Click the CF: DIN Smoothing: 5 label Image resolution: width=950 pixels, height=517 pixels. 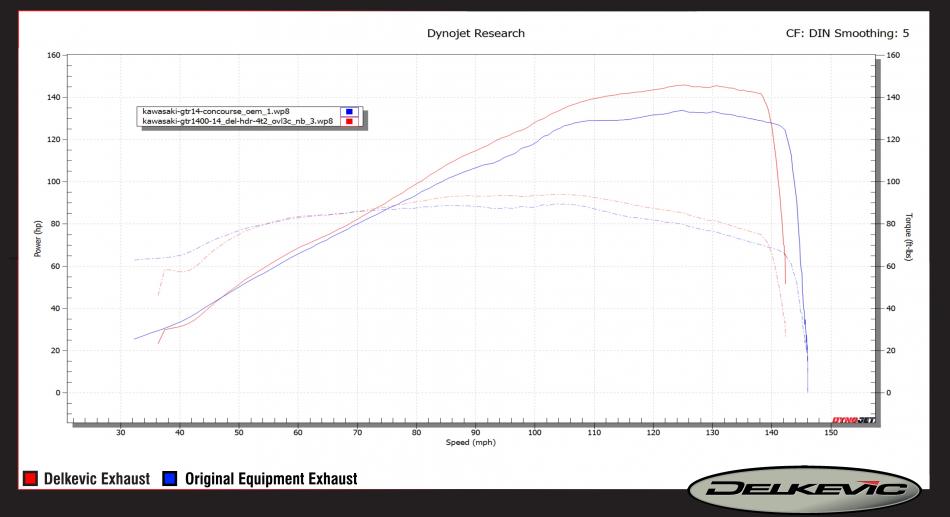848,33
